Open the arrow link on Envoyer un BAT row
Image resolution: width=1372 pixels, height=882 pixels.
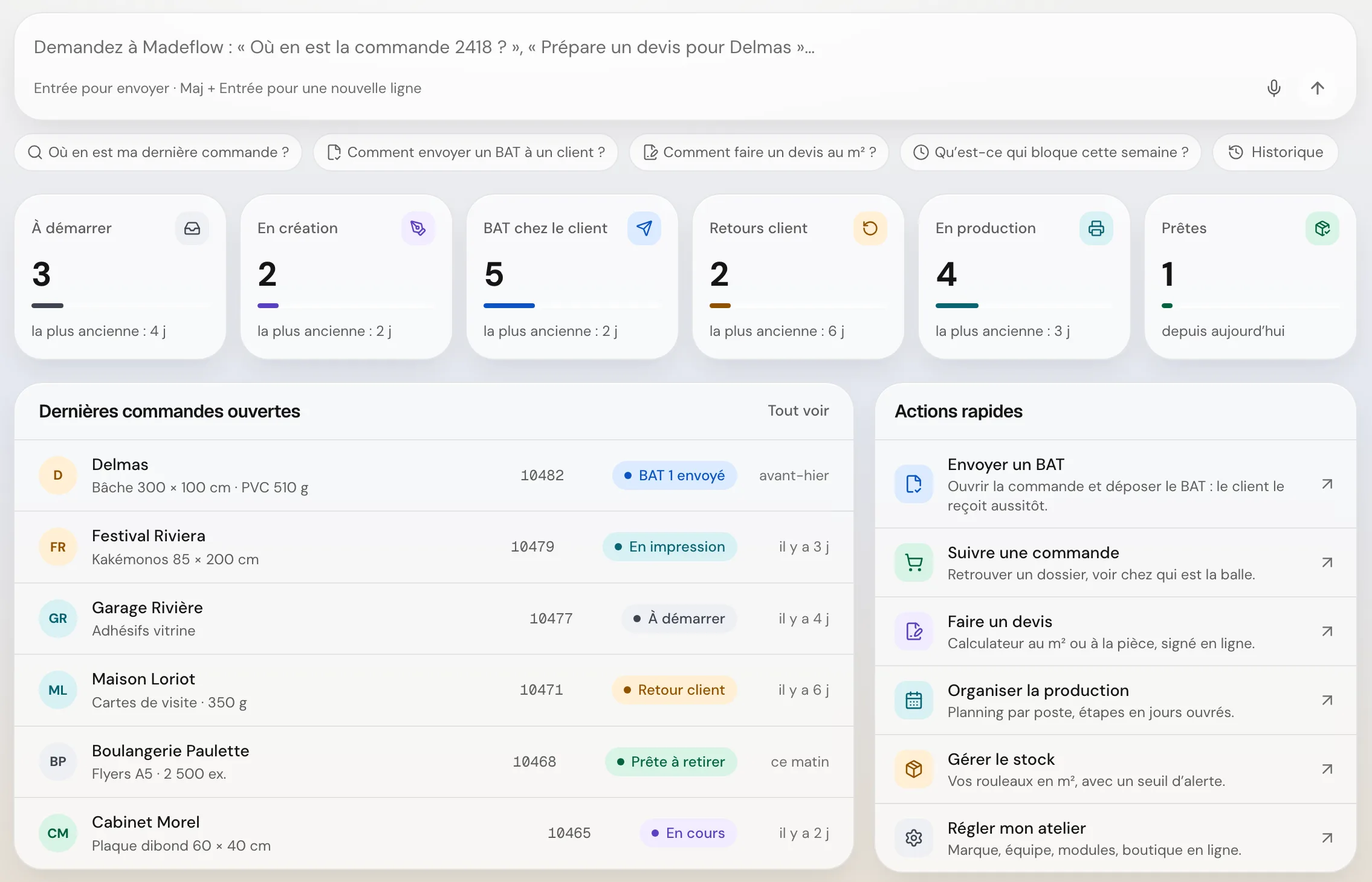coord(1327,484)
